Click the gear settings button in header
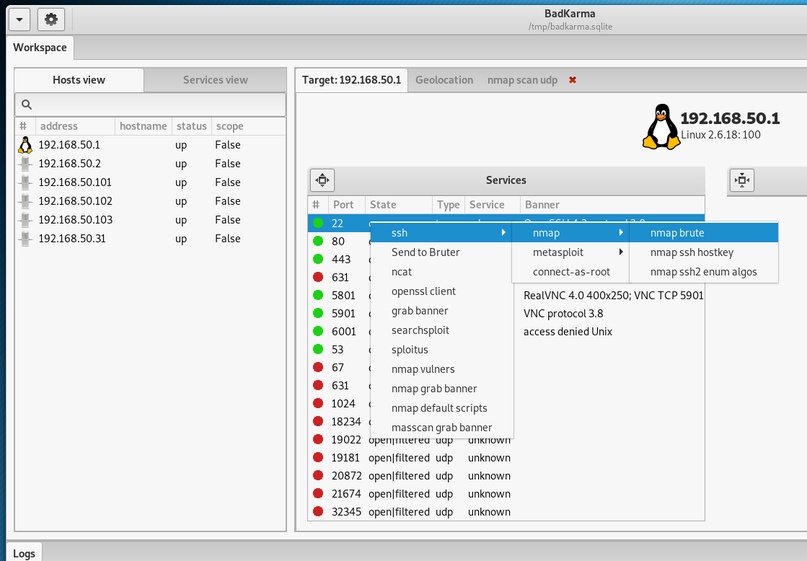Screen dimensions: 807x561 pyautogui.click(x=52, y=19)
